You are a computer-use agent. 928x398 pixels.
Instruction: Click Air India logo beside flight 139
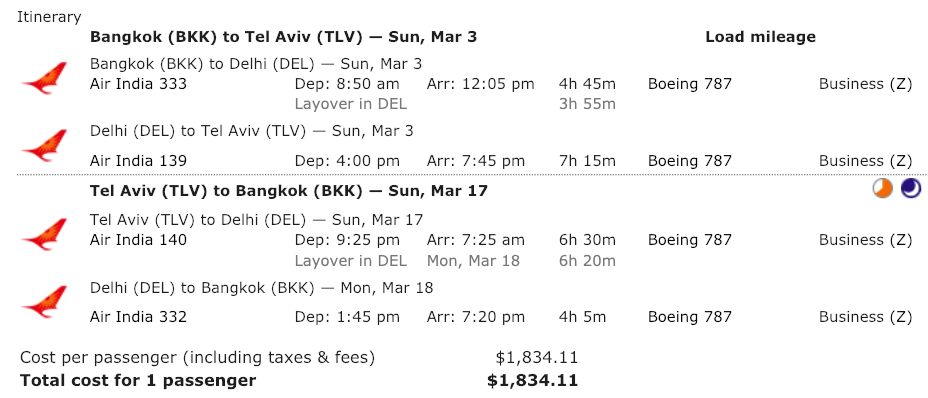pos(44,146)
